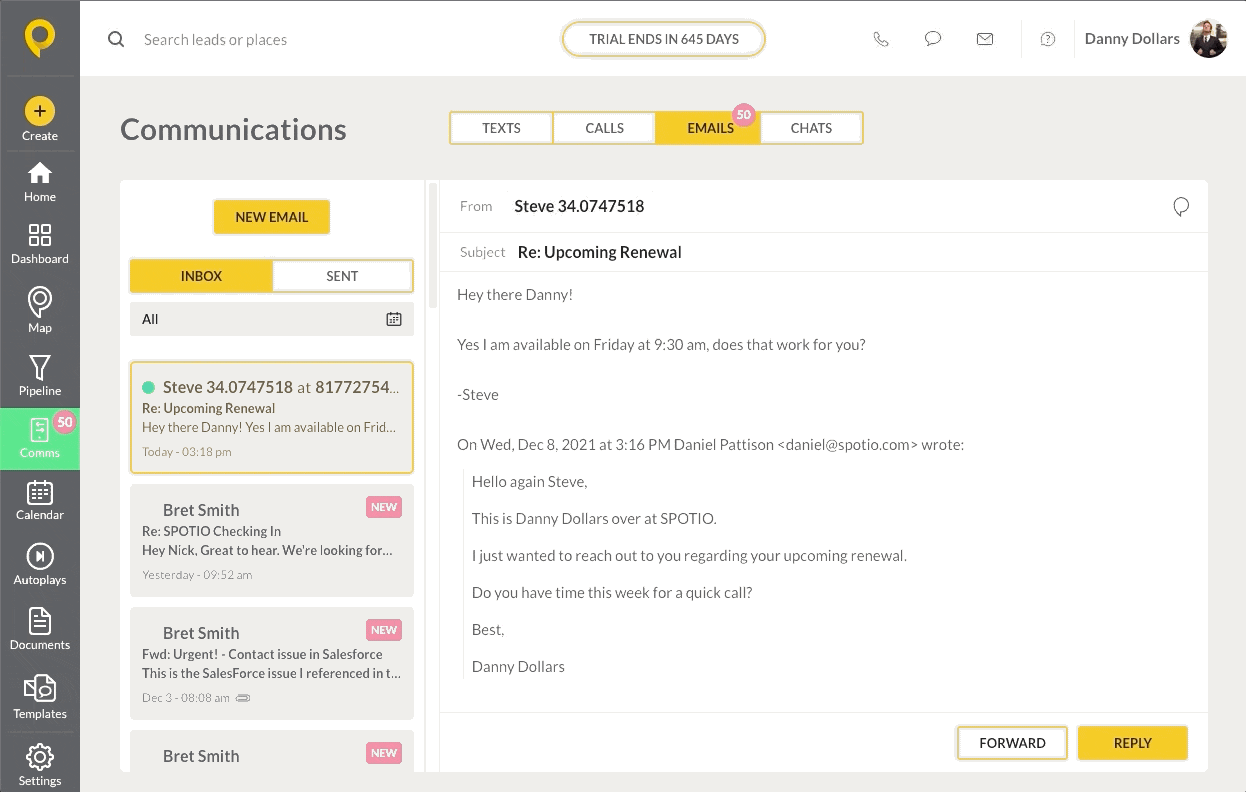Screen dimensions: 1246x792
Task: Click the REPLY button
Action: 1133,743
